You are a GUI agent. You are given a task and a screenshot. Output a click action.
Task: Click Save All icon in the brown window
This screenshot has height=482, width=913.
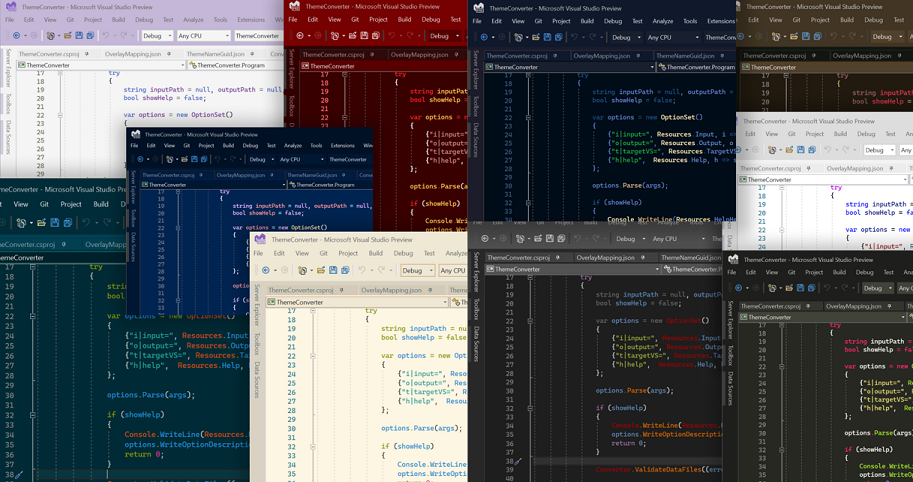point(816,36)
